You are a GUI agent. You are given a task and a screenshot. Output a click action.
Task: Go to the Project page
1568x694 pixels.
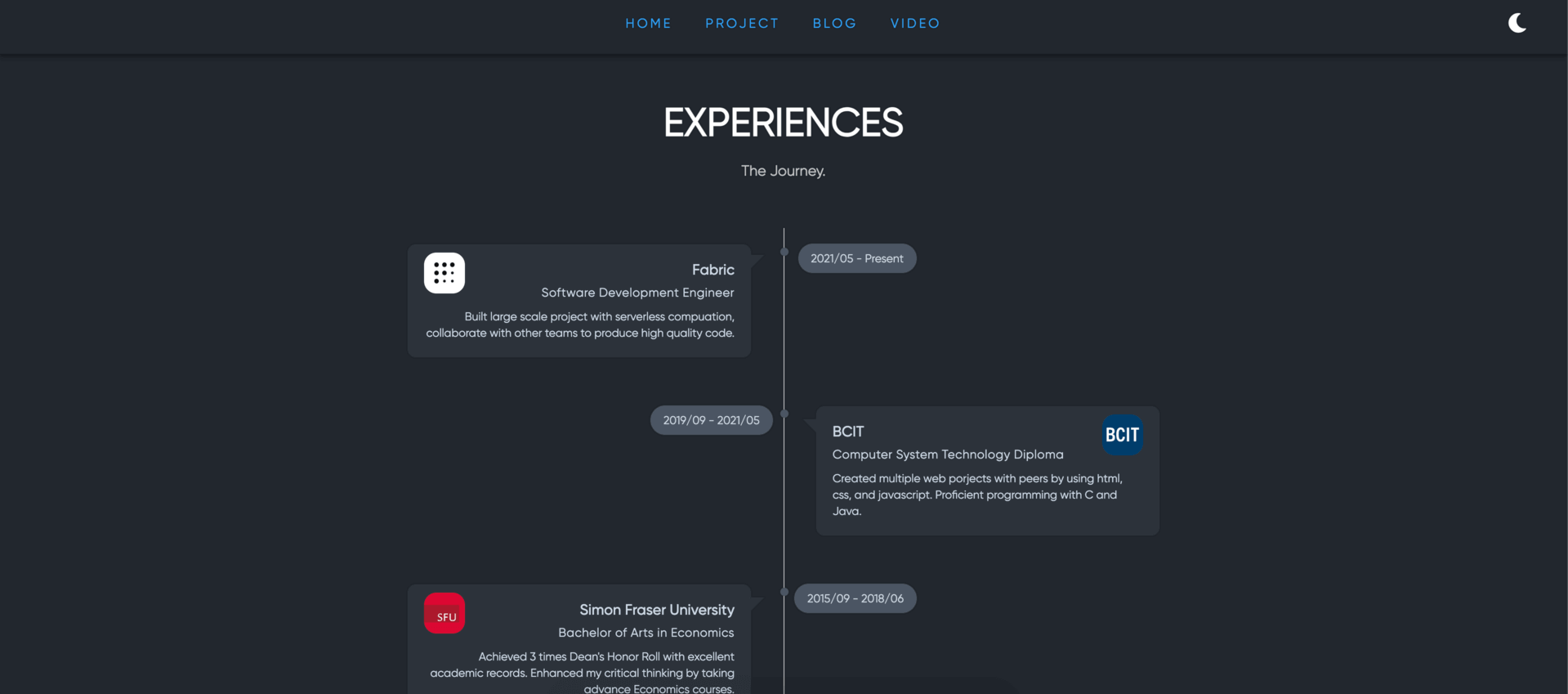742,24
